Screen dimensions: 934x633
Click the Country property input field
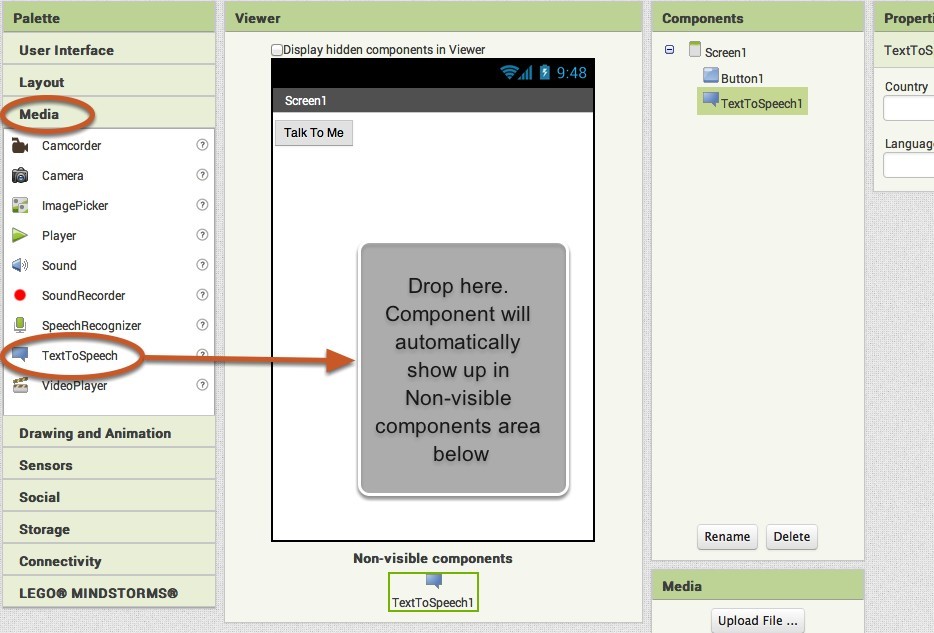909,108
